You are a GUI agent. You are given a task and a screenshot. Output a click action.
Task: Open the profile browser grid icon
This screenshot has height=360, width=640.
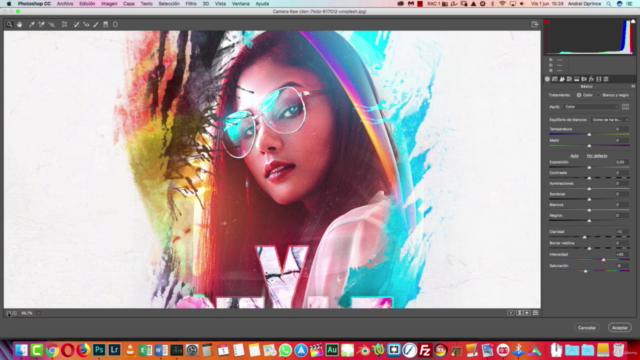coord(625,107)
